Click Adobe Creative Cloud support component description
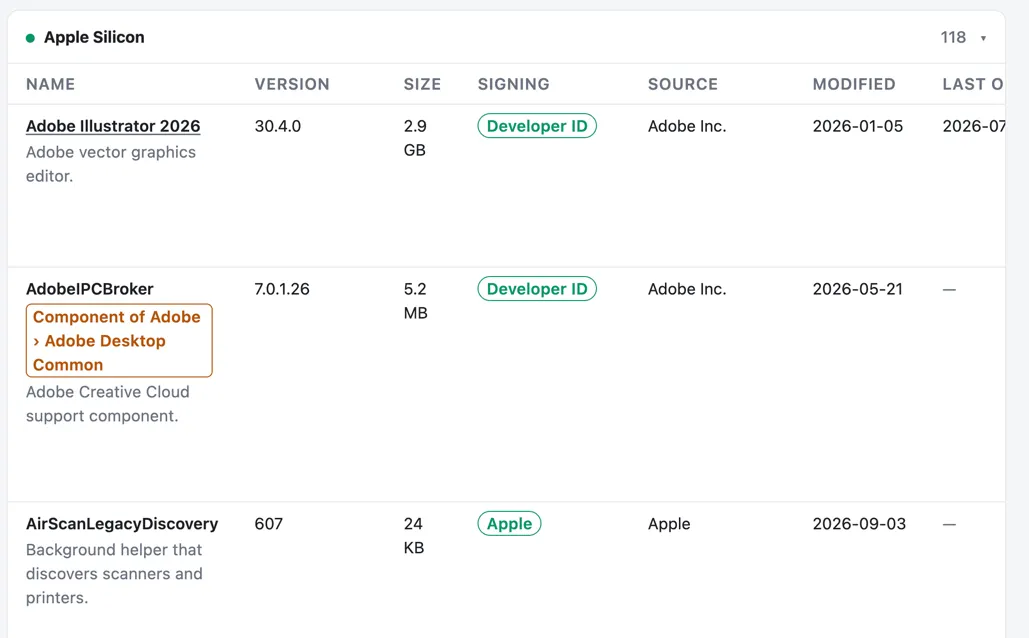This screenshot has width=1029, height=638. (108, 404)
